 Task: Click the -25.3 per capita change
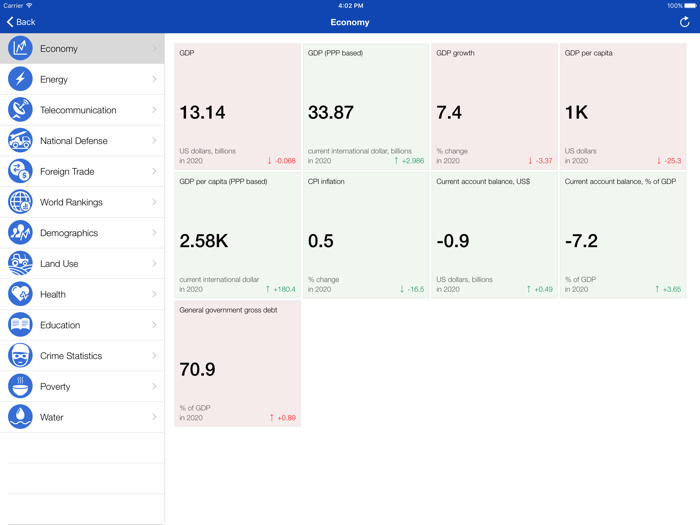tap(672, 161)
